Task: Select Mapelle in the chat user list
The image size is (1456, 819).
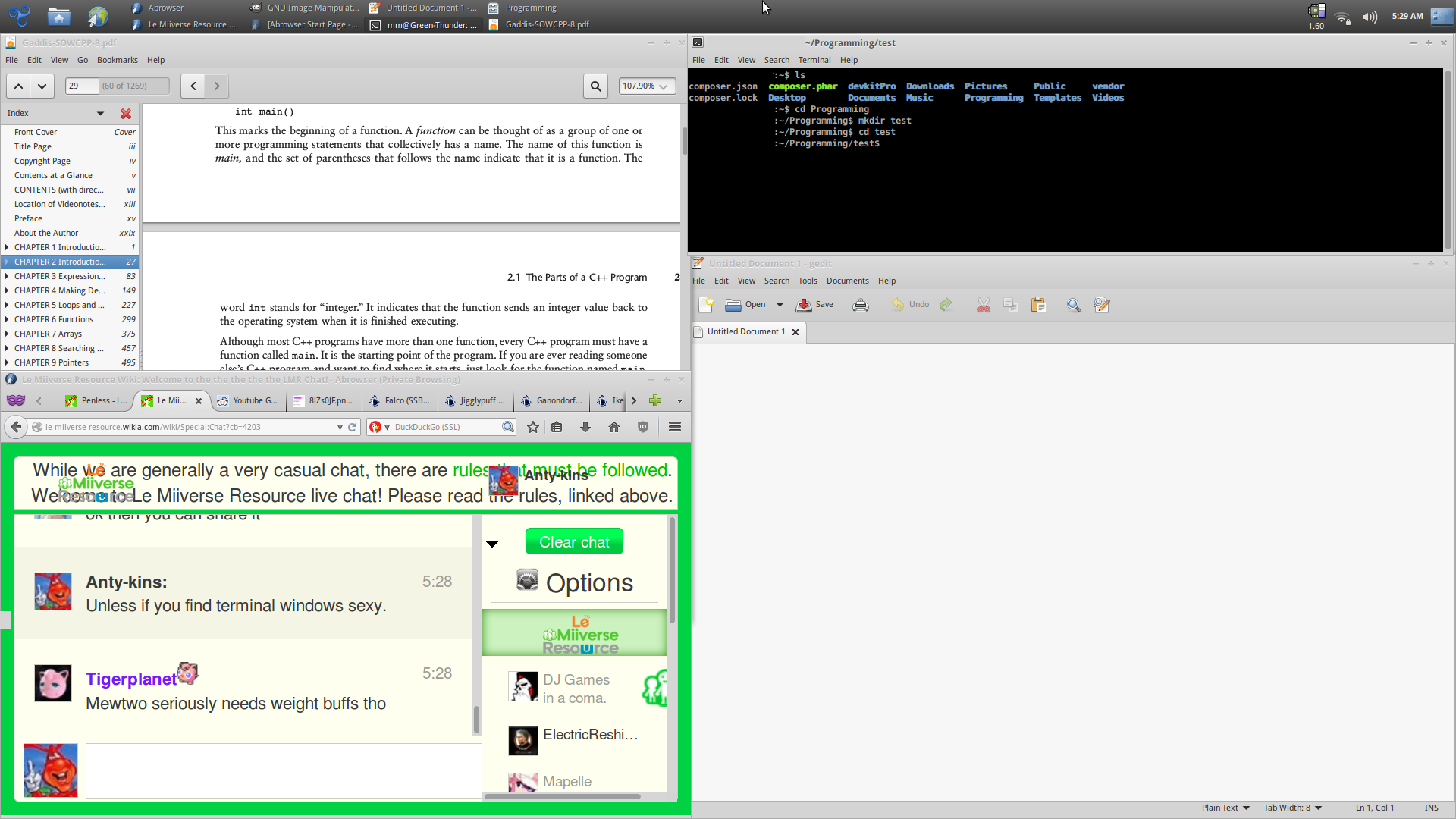Action: 575,781
